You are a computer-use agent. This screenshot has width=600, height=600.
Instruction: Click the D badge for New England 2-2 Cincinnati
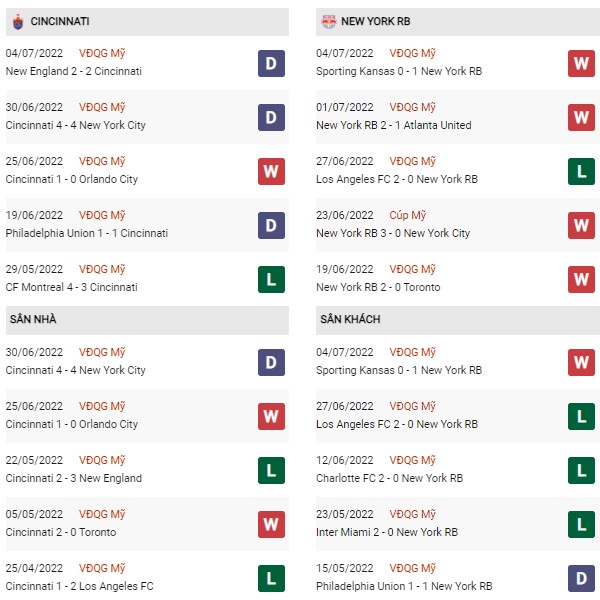[271, 64]
